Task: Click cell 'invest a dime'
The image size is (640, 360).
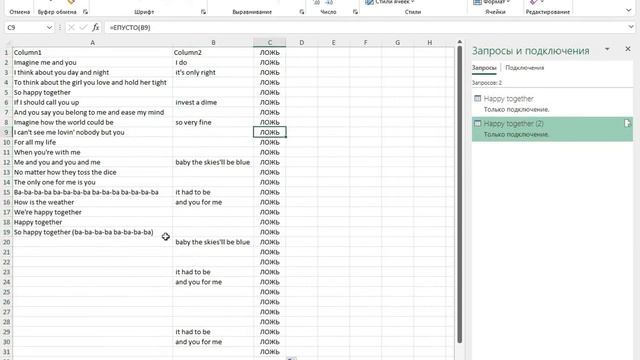Action: (213, 102)
